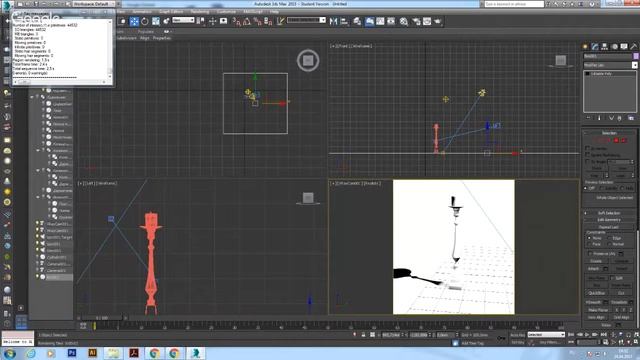Click the Key Filters button

tap(549, 342)
